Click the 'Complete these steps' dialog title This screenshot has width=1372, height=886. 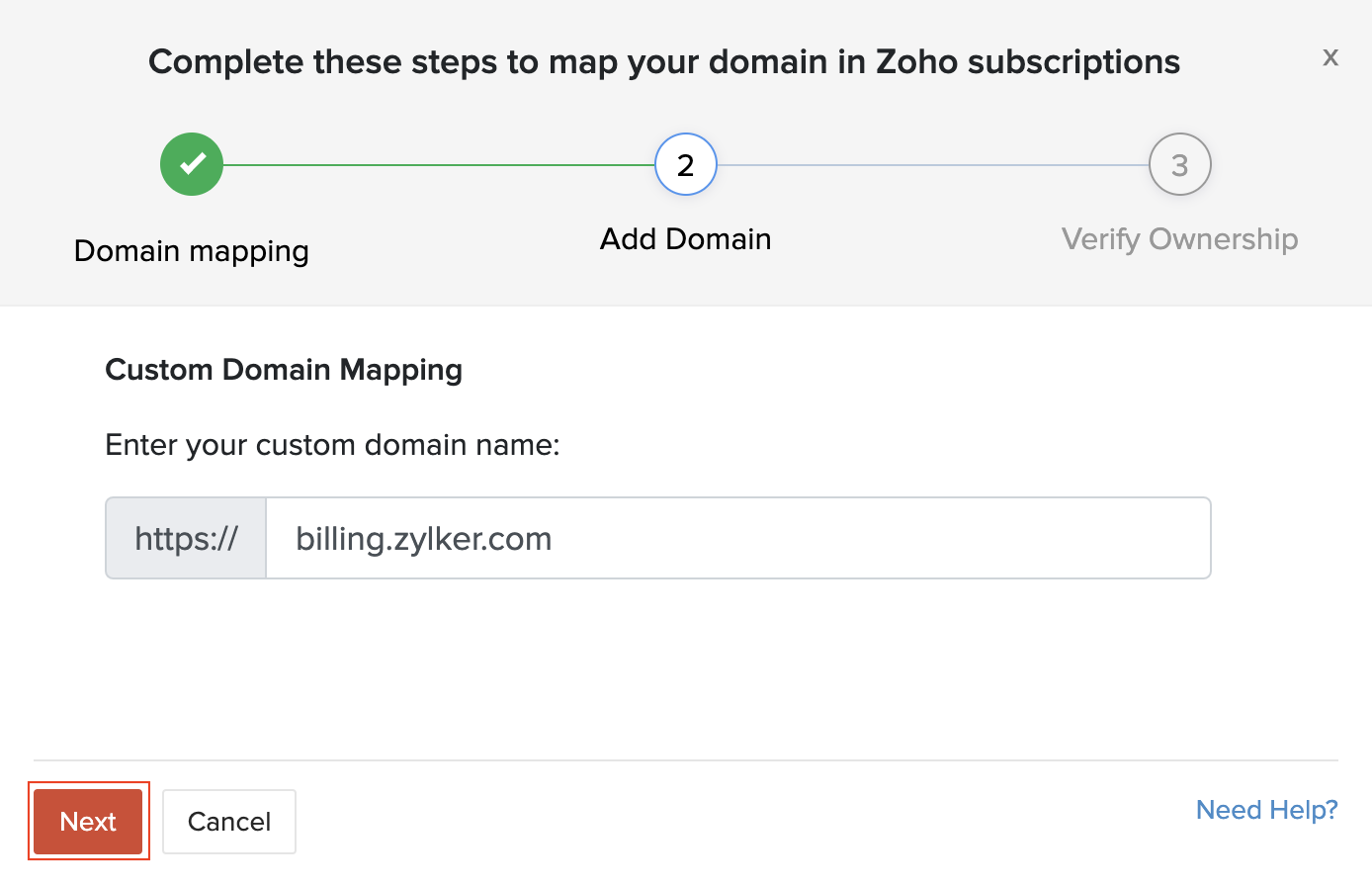(663, 62)
